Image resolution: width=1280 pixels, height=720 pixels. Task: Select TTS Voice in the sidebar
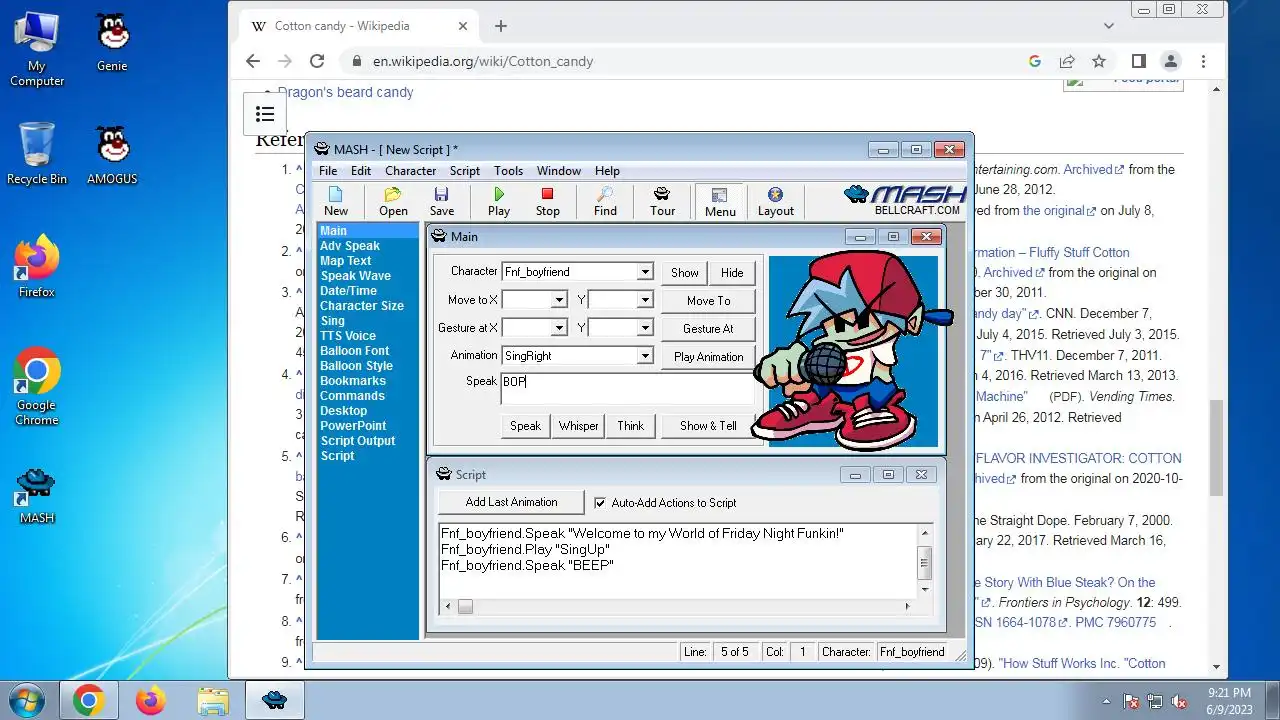click(x=347, y=336)
